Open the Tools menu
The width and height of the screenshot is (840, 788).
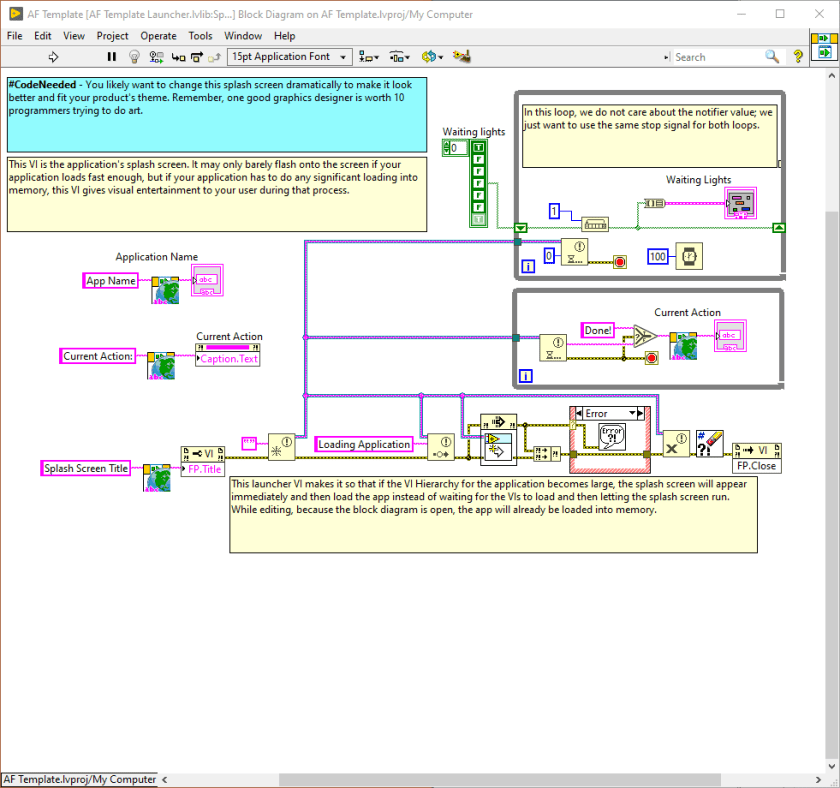click(x=200, y=36)
